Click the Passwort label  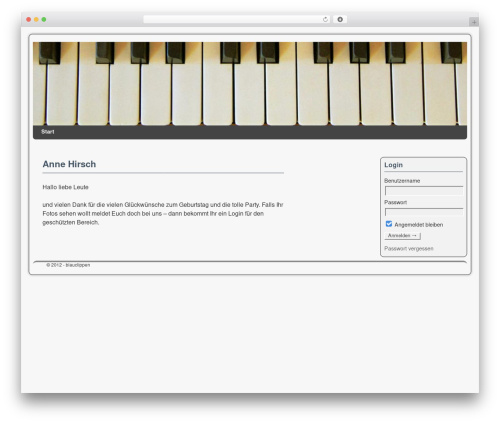[395, 202]
